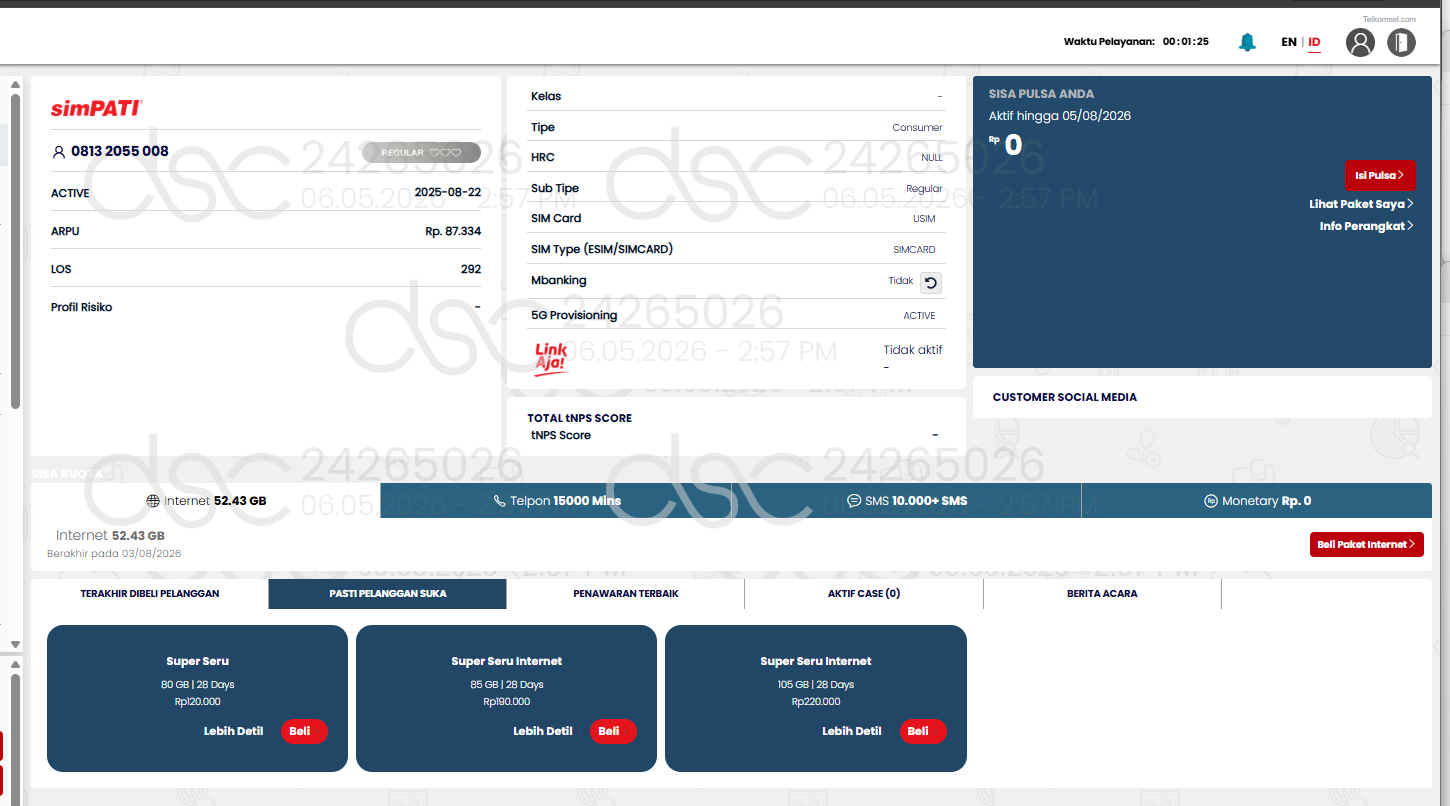This screenshot has width=1450, height=806.
Task: Click the Isi Pulsa button
Action: (1380, 175)
